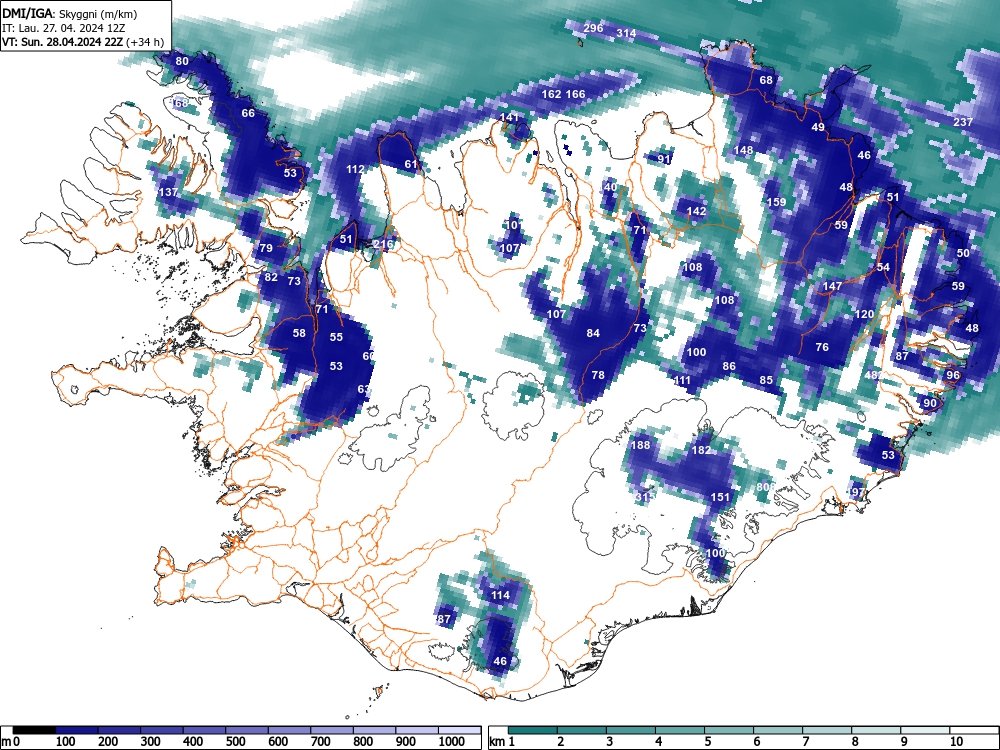Click the map value 142
This screenshot has width=1000, height=750.
pyautogui.click(x=696, y=211)
